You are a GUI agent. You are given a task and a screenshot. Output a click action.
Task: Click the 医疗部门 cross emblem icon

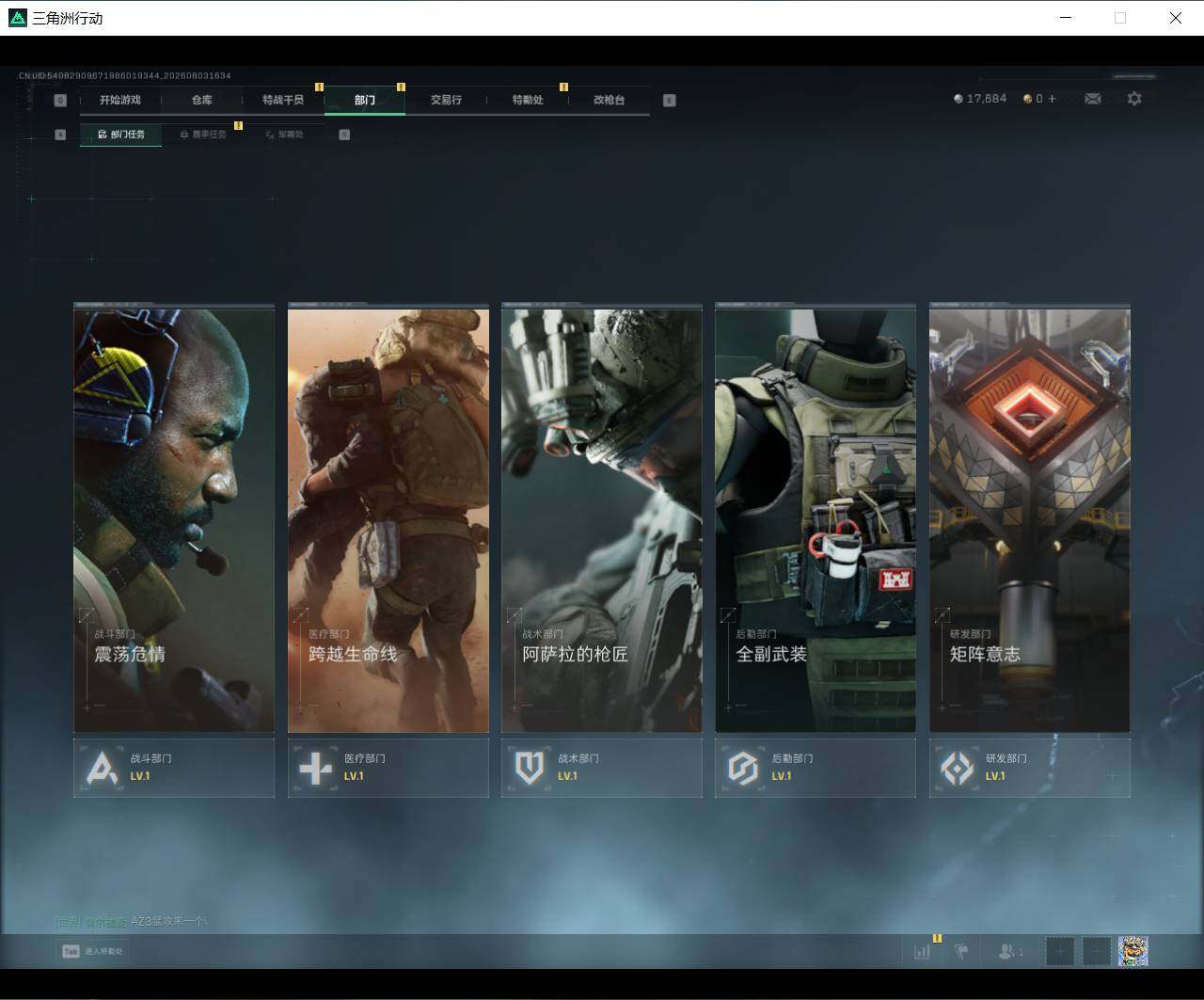coord(315,769)
